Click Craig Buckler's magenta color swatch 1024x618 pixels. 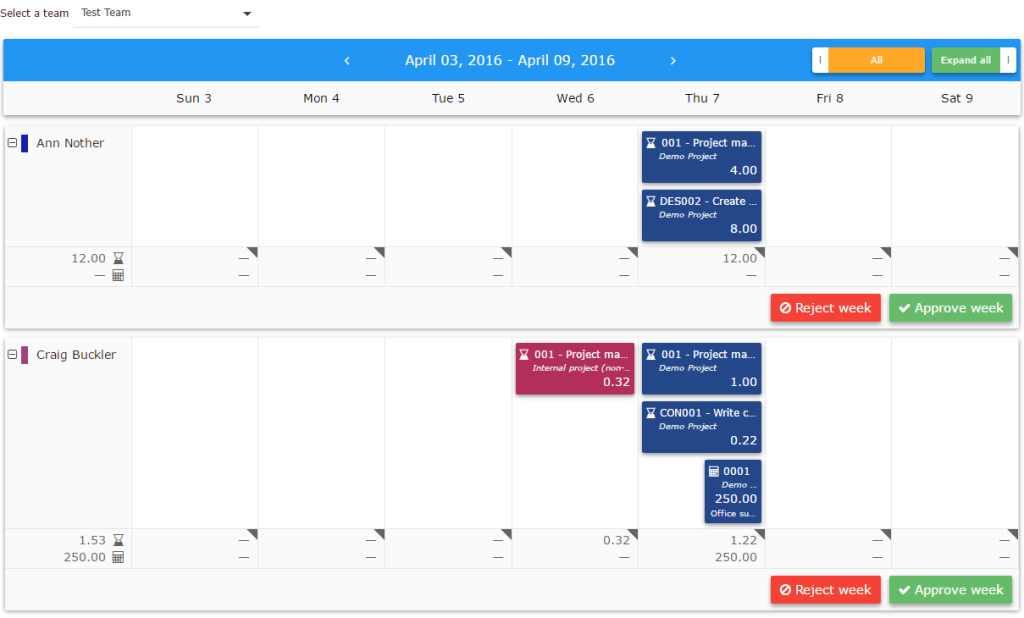click(25, 355)
